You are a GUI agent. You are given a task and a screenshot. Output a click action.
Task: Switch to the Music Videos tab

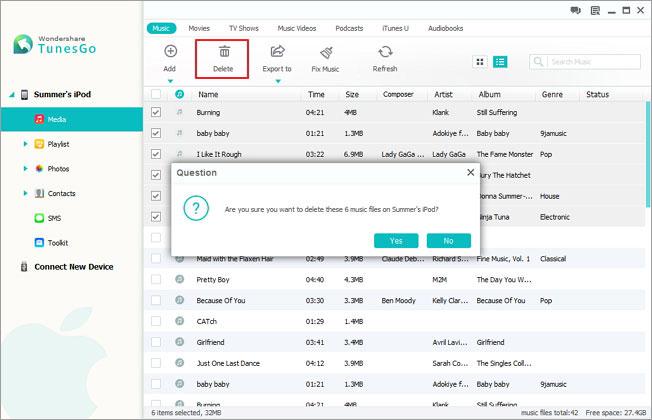point(297,28)
